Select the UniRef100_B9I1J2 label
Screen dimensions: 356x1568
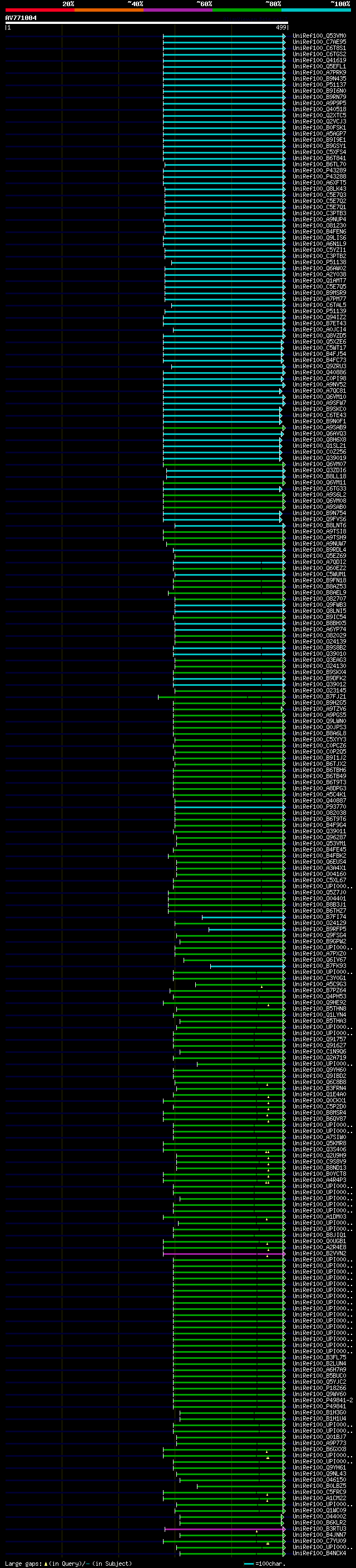tap(319, 759)
